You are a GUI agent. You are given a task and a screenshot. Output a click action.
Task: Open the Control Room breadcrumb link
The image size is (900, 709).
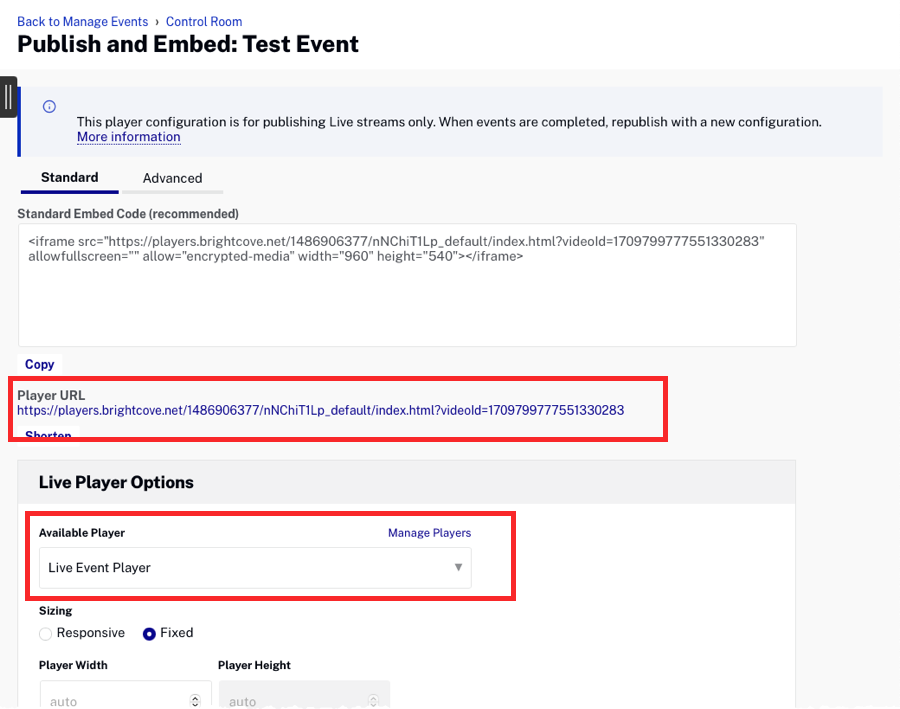pyautogui.click(x=204, y=21)
